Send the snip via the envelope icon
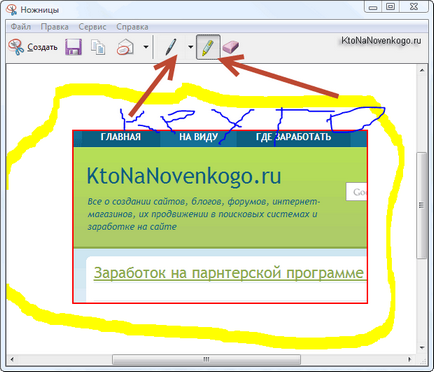 pyautogui.click(x=125, y=47)
